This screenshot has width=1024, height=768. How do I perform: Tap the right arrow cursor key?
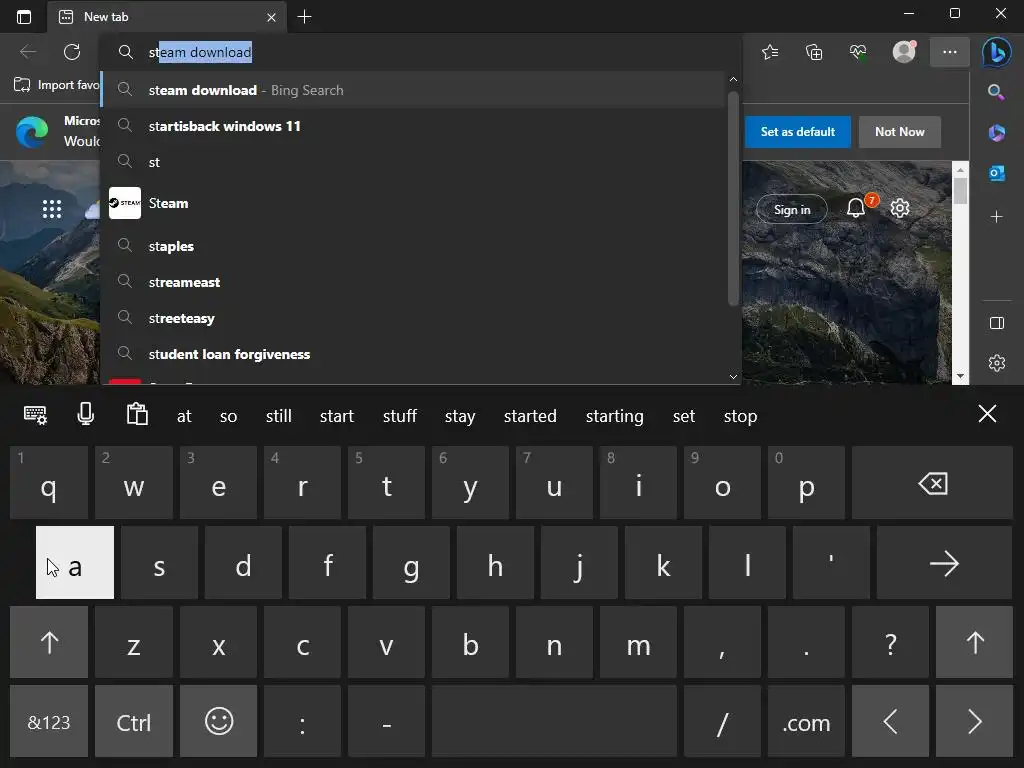(974, 722)
